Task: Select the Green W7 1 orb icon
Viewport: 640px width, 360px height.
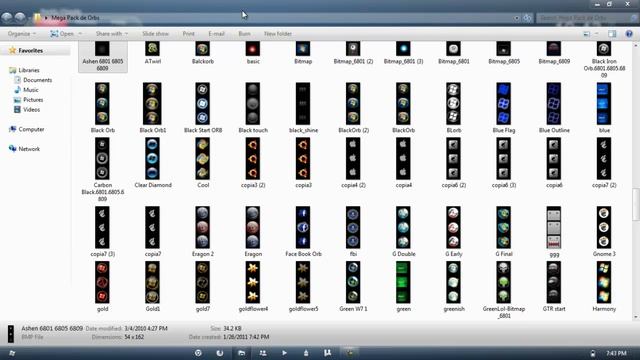Action: pos(353,282)
